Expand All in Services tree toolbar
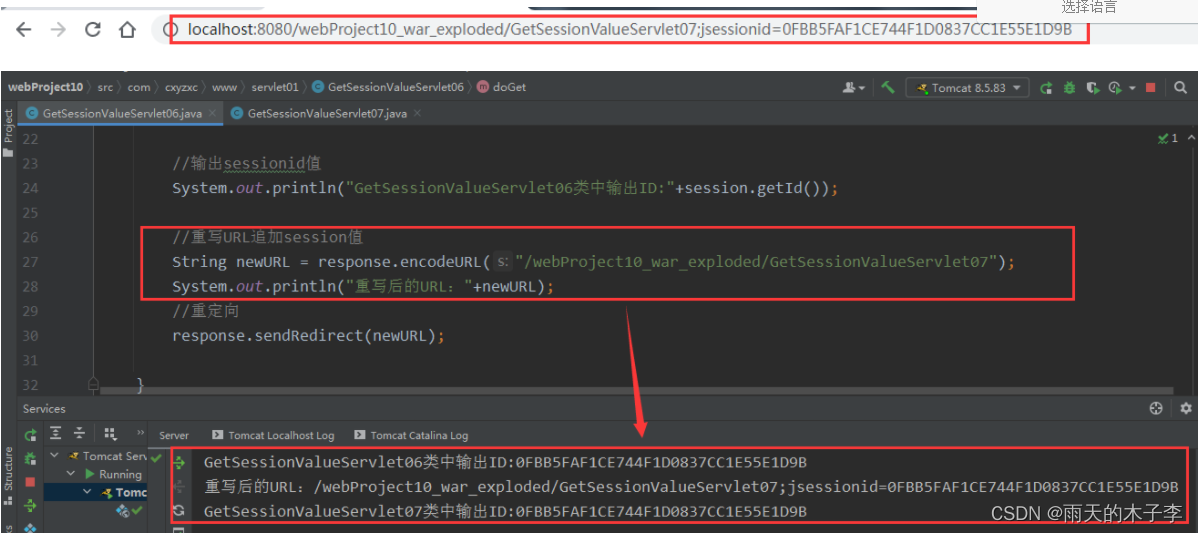Screen dimensions: 1198x533 pyautogui.click(x=56, y=434)
